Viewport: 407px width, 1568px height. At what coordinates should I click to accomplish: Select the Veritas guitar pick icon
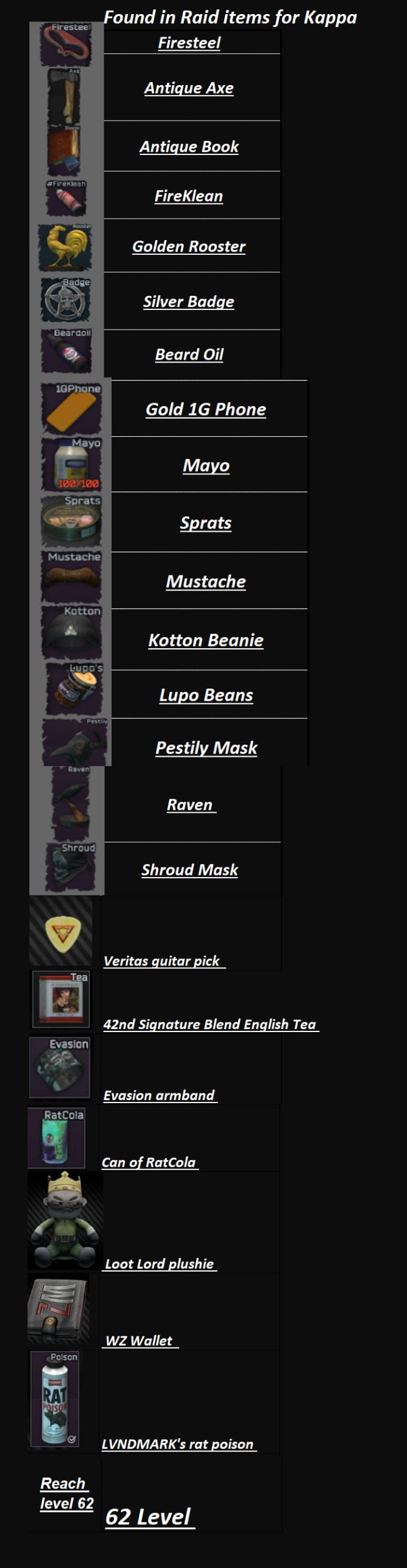pyautogui.click(x=61, y=933)
